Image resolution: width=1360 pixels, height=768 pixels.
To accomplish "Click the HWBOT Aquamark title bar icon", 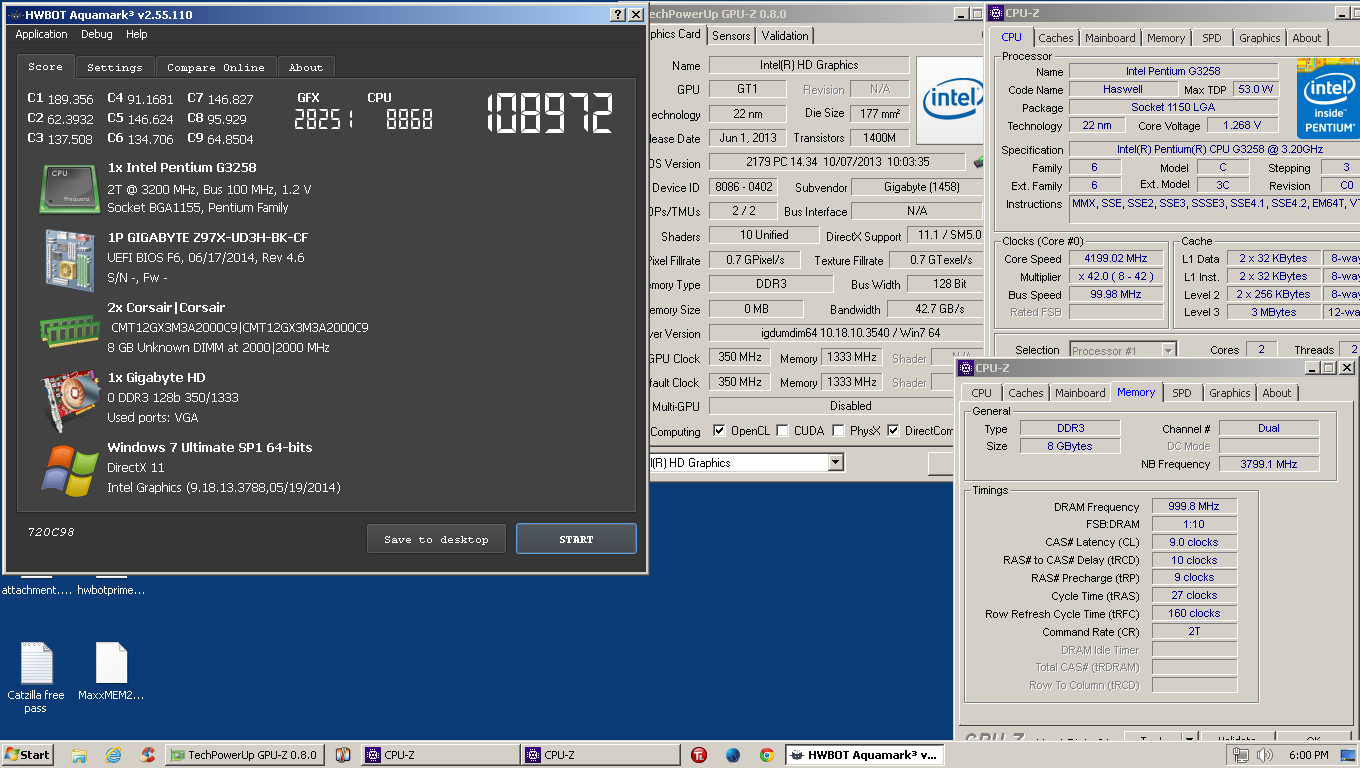I will point(13,15).
